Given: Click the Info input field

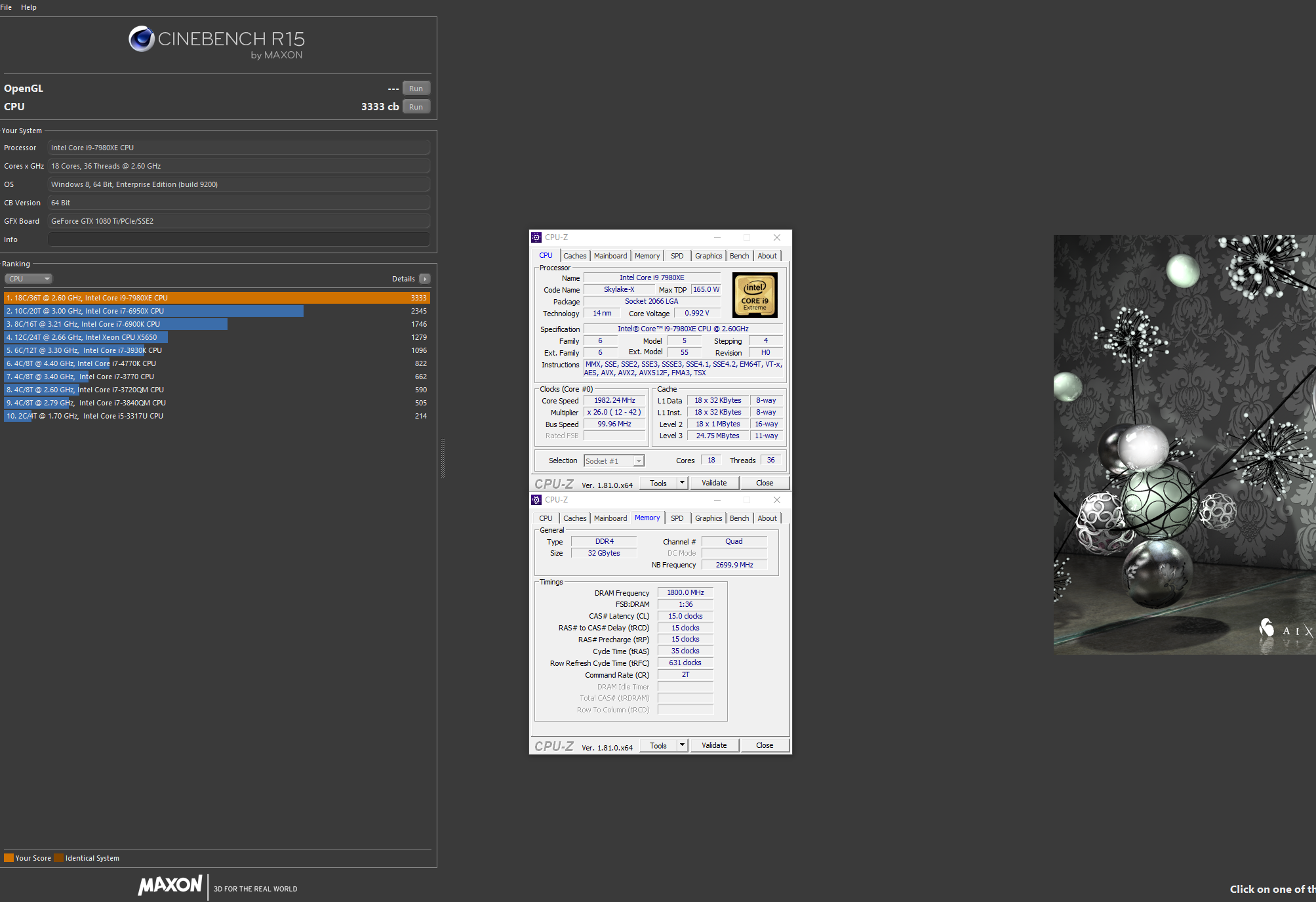Looking at the screenshot, I should 239,239.
